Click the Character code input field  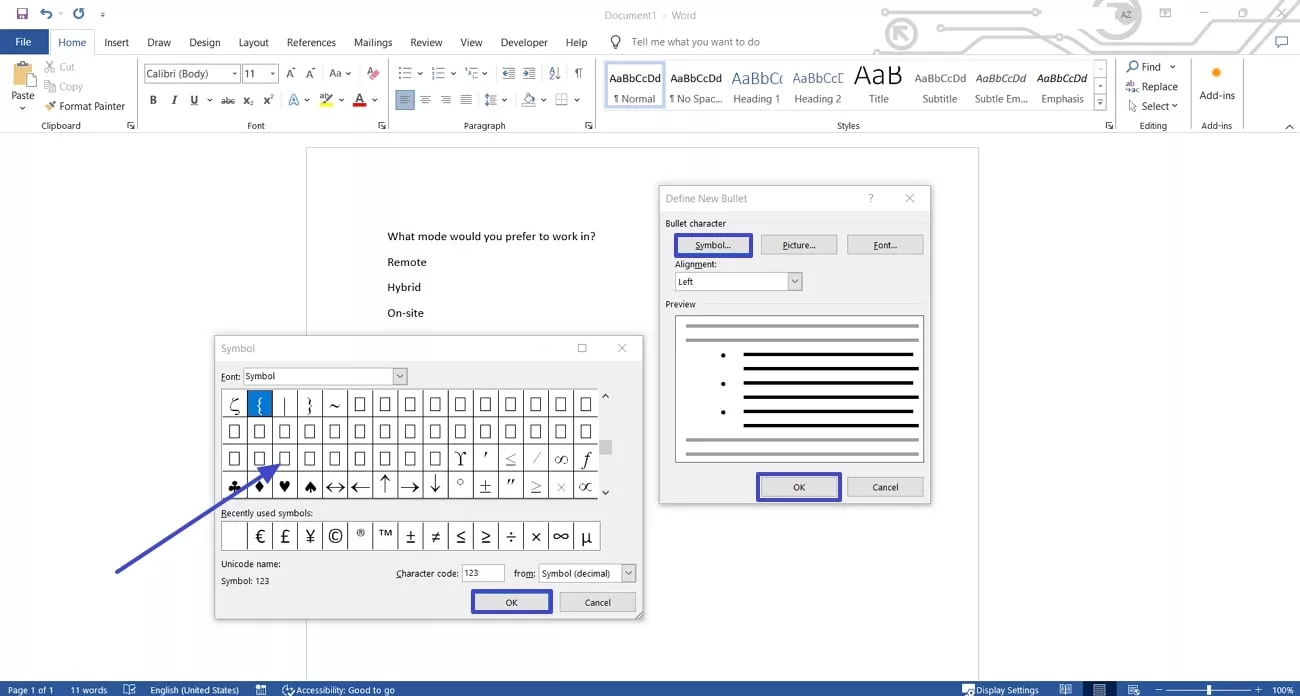tap(482, 574)
